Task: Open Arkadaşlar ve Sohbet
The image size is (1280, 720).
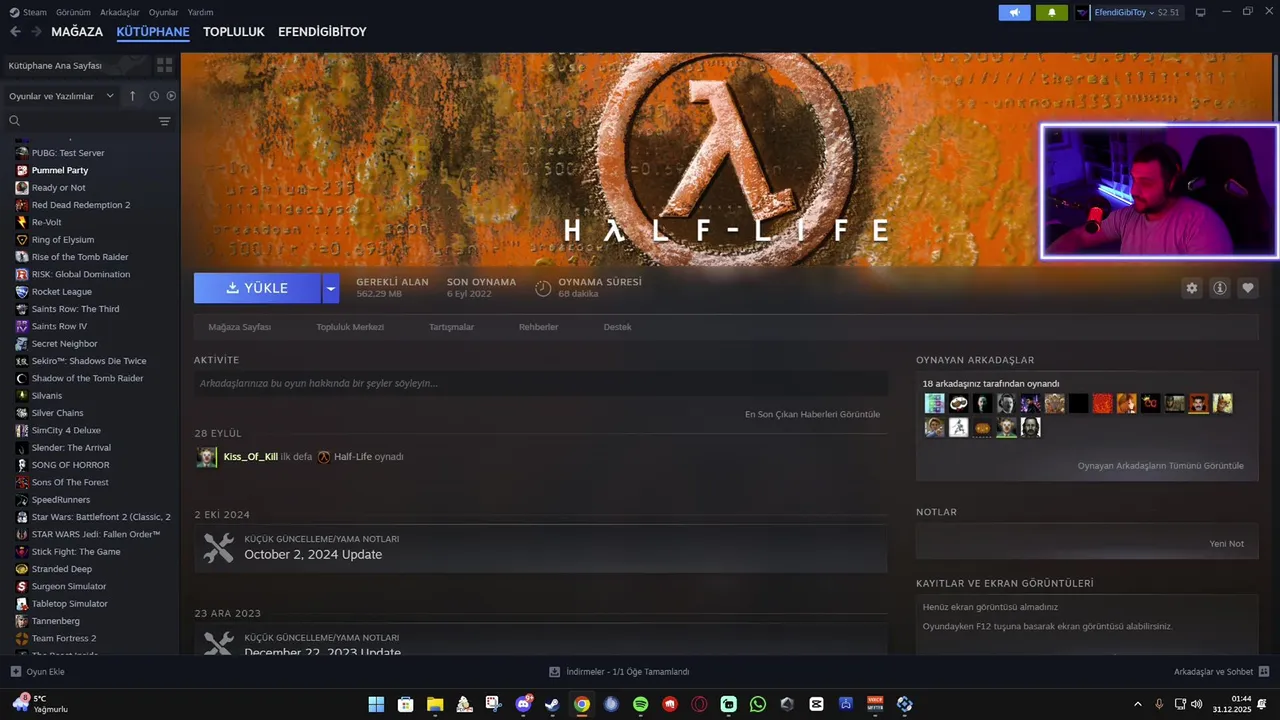Action: point(1221,672)
